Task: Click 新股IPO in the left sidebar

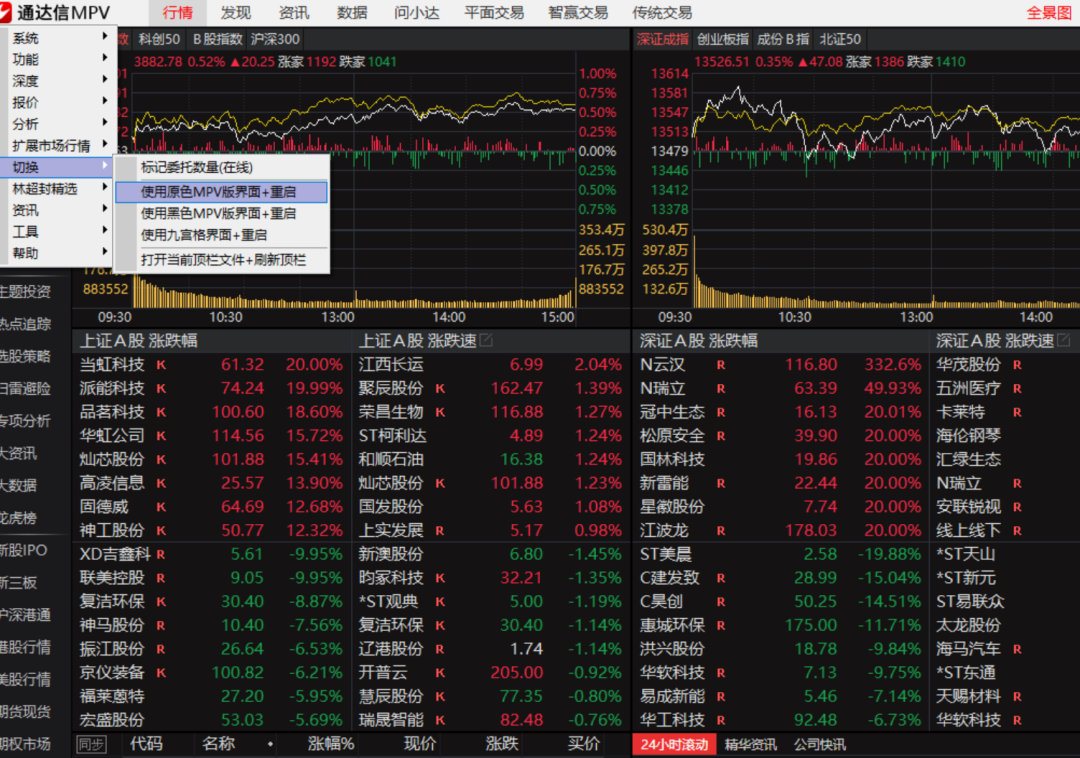Action: click(x=24, y=550)
